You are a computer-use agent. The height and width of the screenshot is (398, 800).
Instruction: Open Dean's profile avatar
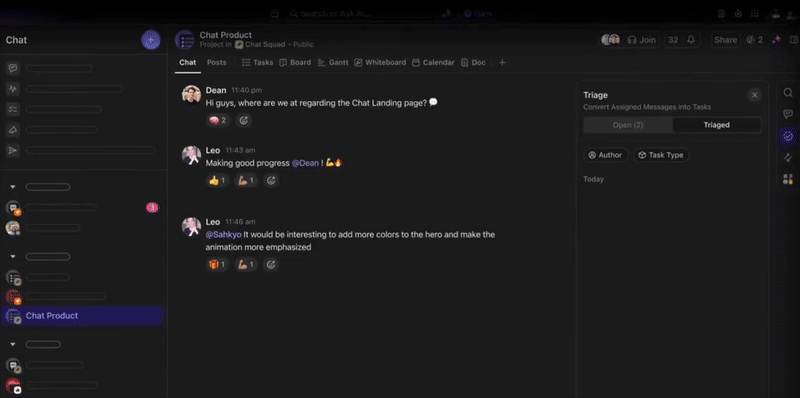[x=191, y=94]
